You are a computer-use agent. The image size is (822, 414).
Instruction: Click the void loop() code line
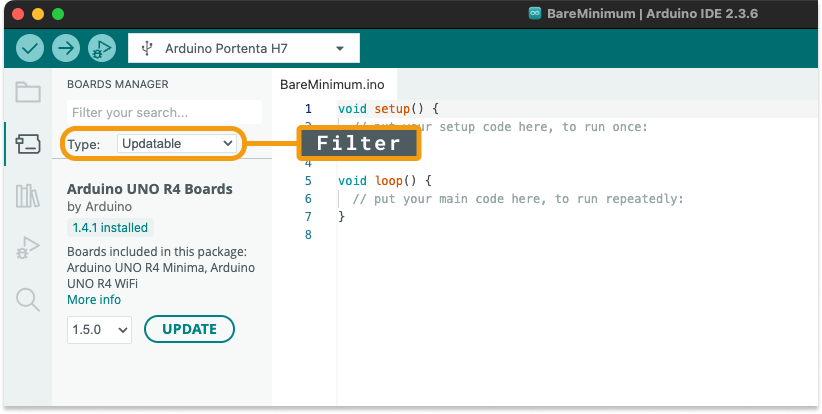[x=384, y=181]
